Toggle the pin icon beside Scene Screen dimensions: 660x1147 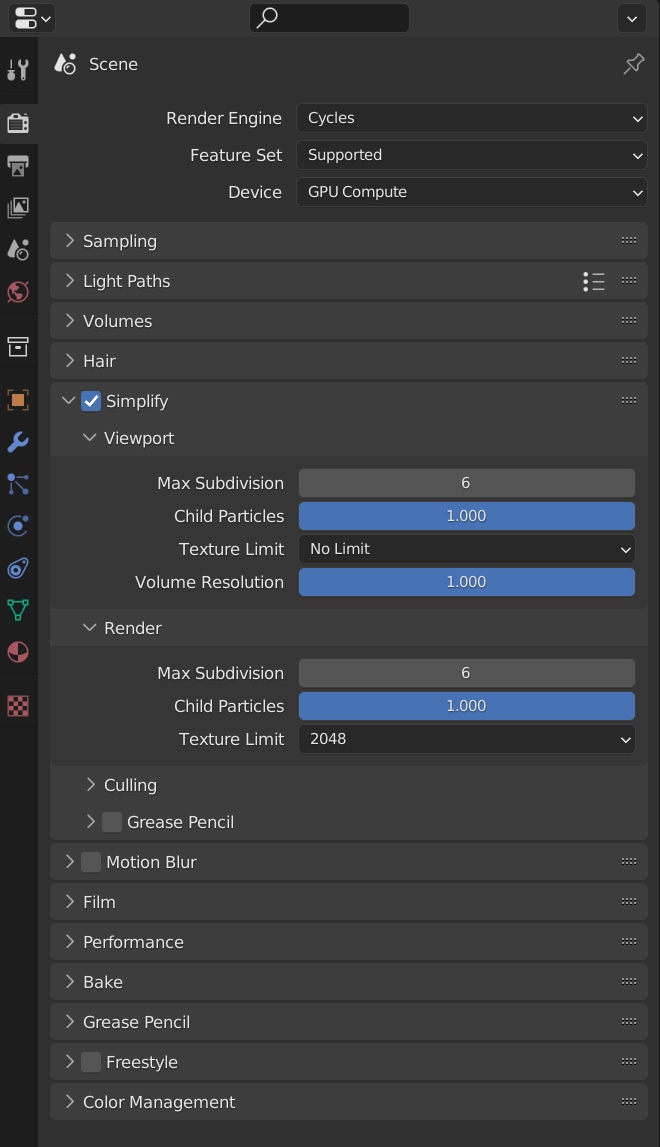tap(634, 64)
